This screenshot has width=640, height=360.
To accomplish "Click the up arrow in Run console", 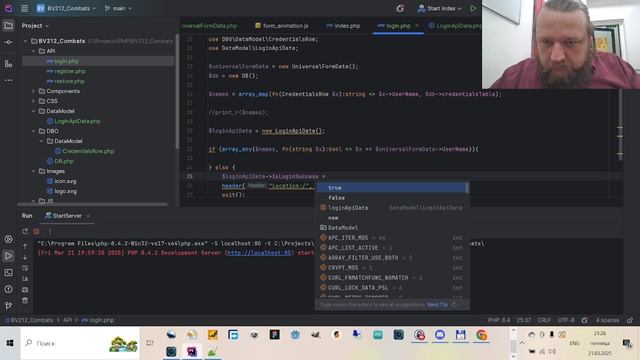I will click(x=25, y=246).
